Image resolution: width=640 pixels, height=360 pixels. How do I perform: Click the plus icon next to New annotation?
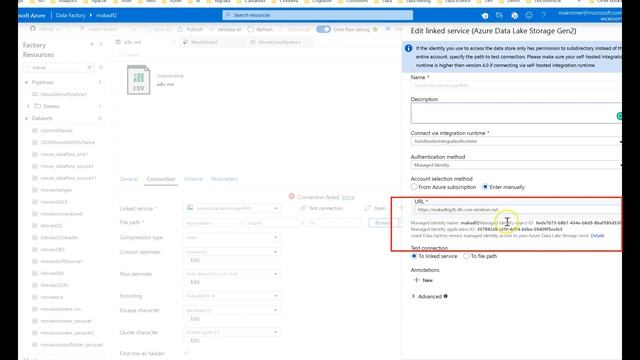[x=416, y=280]
